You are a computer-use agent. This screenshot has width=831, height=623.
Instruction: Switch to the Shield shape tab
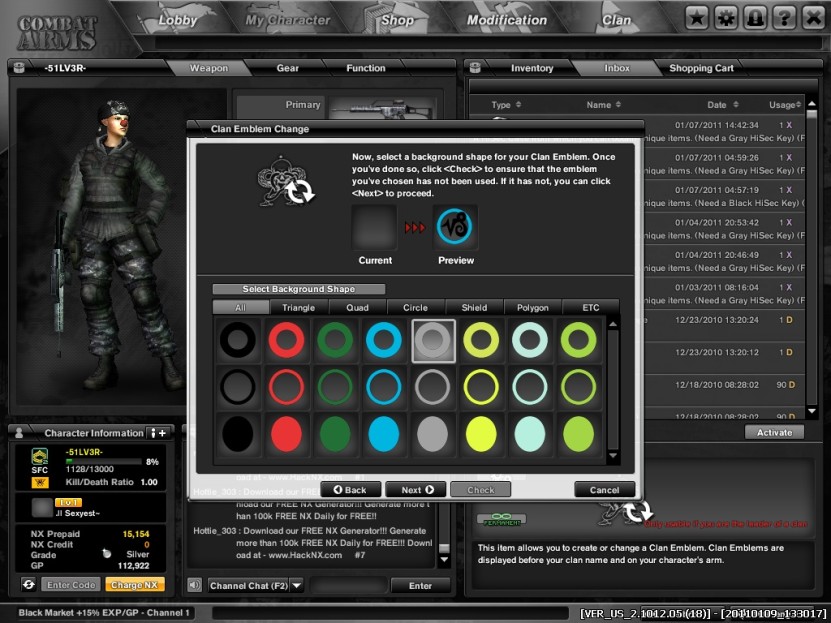[x=475, y=307]
